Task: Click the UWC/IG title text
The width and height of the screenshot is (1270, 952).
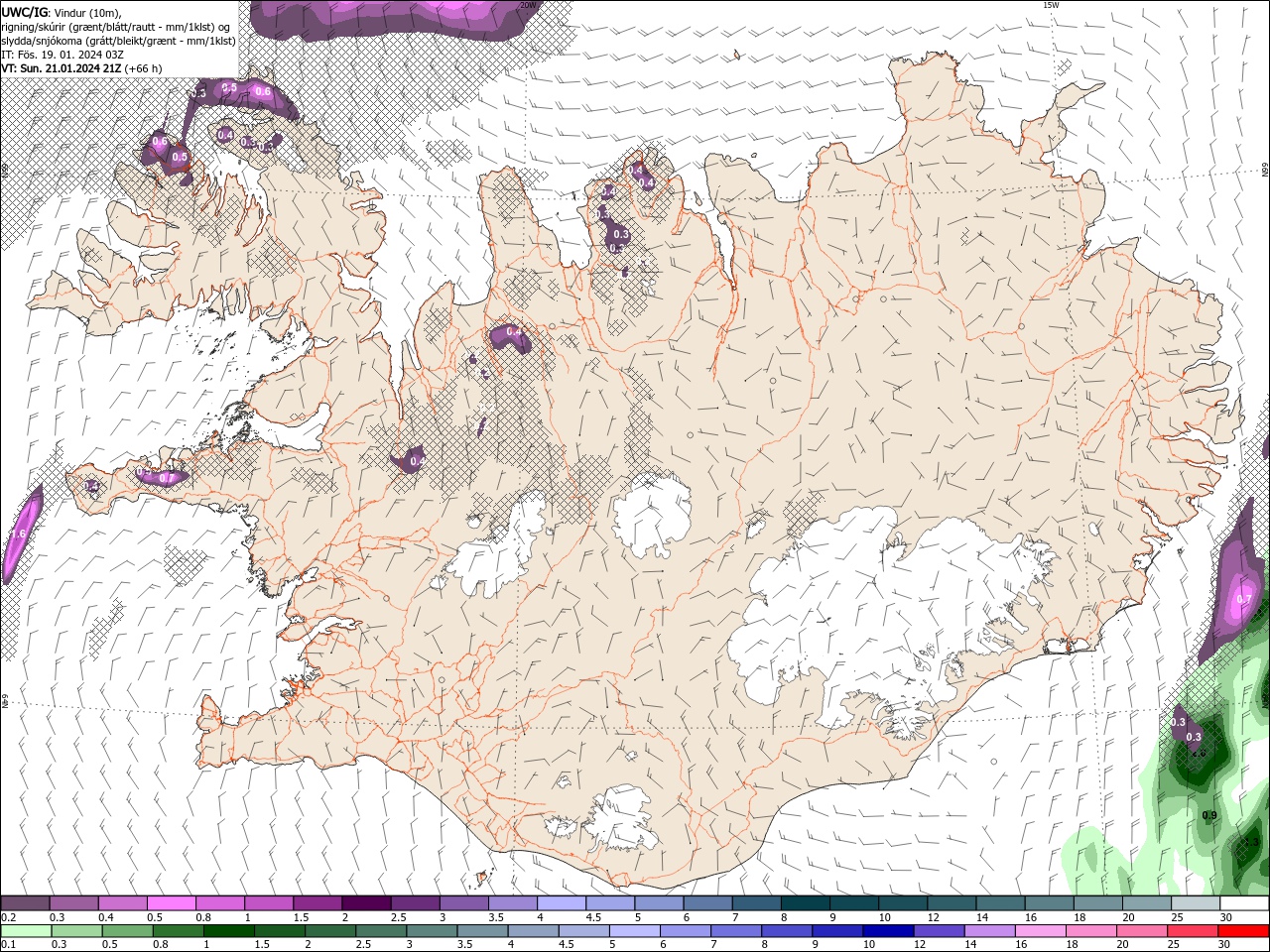Action: pyautogui.click(x=24, y=11)
